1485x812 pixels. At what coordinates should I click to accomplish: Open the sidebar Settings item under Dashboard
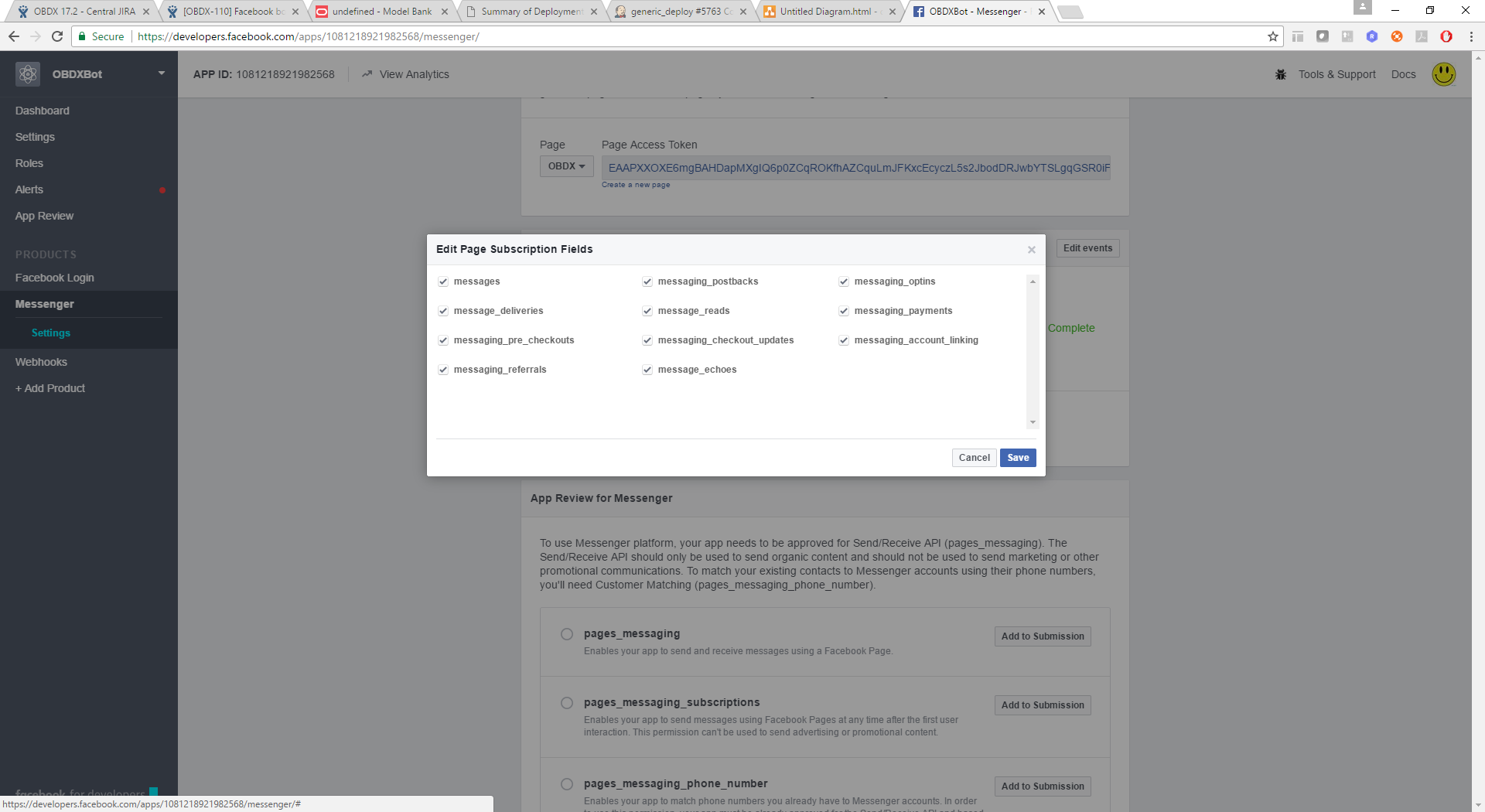[x=35, y=137]
